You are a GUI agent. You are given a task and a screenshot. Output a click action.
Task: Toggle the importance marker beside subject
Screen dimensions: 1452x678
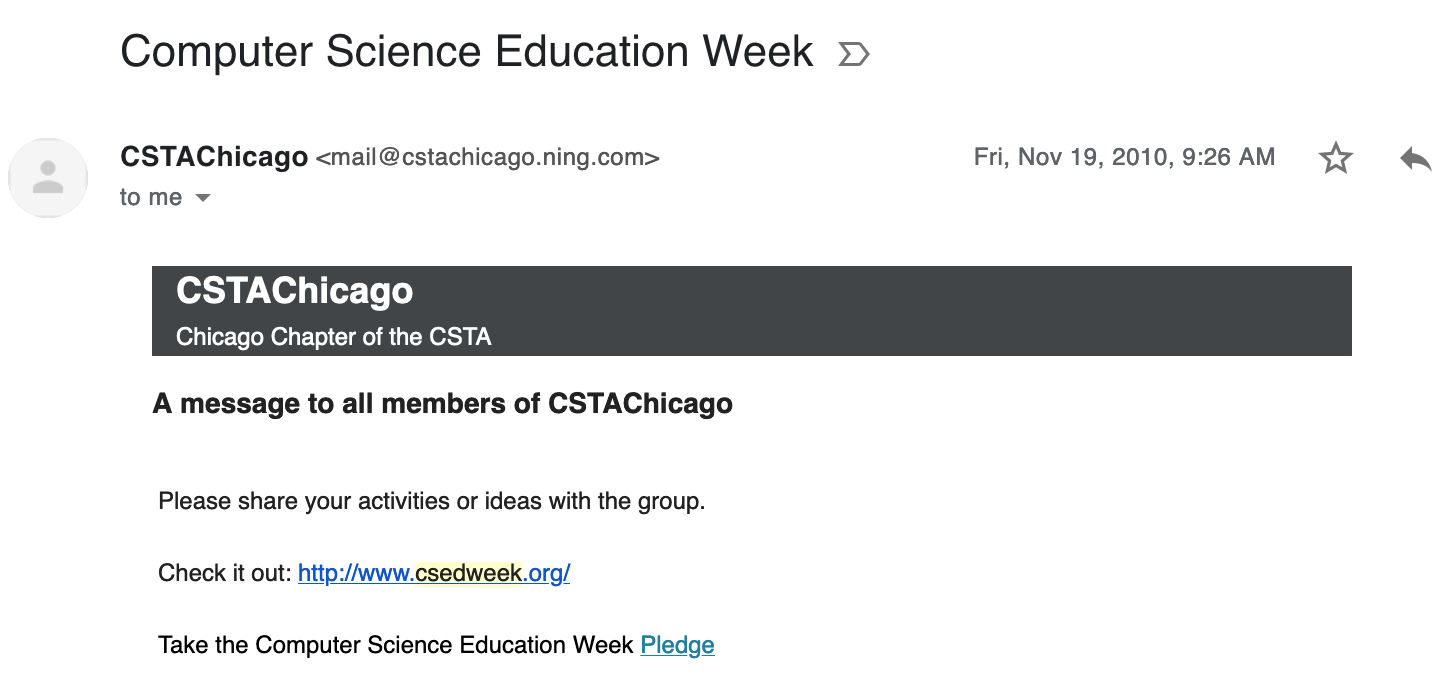[x=853, y=54]
